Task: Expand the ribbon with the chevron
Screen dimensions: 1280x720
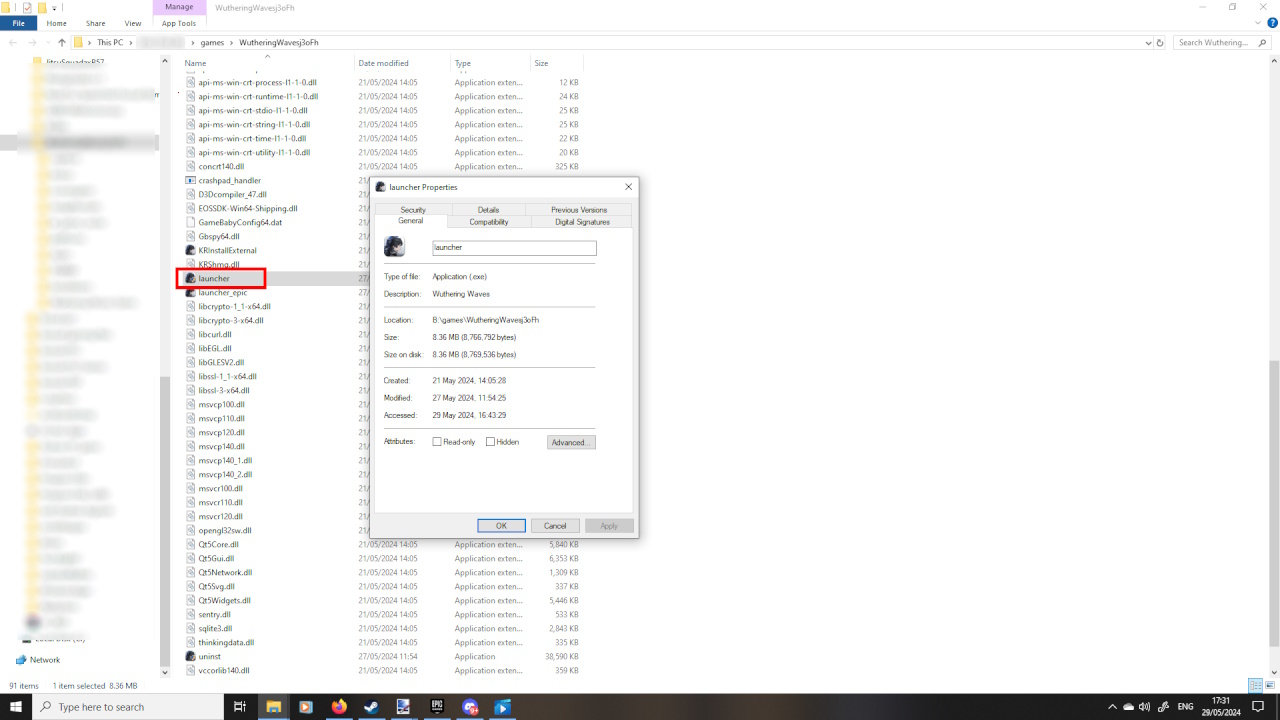Action: (x=1258, y=23)
